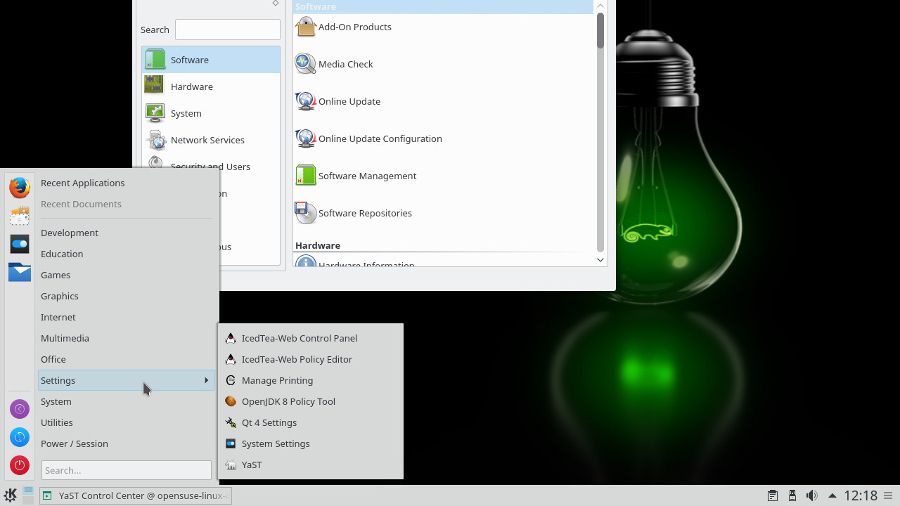Screen dimensions: 900x506
Task: Switch to YaST Control Center taskbar entry
Action: [x=135, y=496]
